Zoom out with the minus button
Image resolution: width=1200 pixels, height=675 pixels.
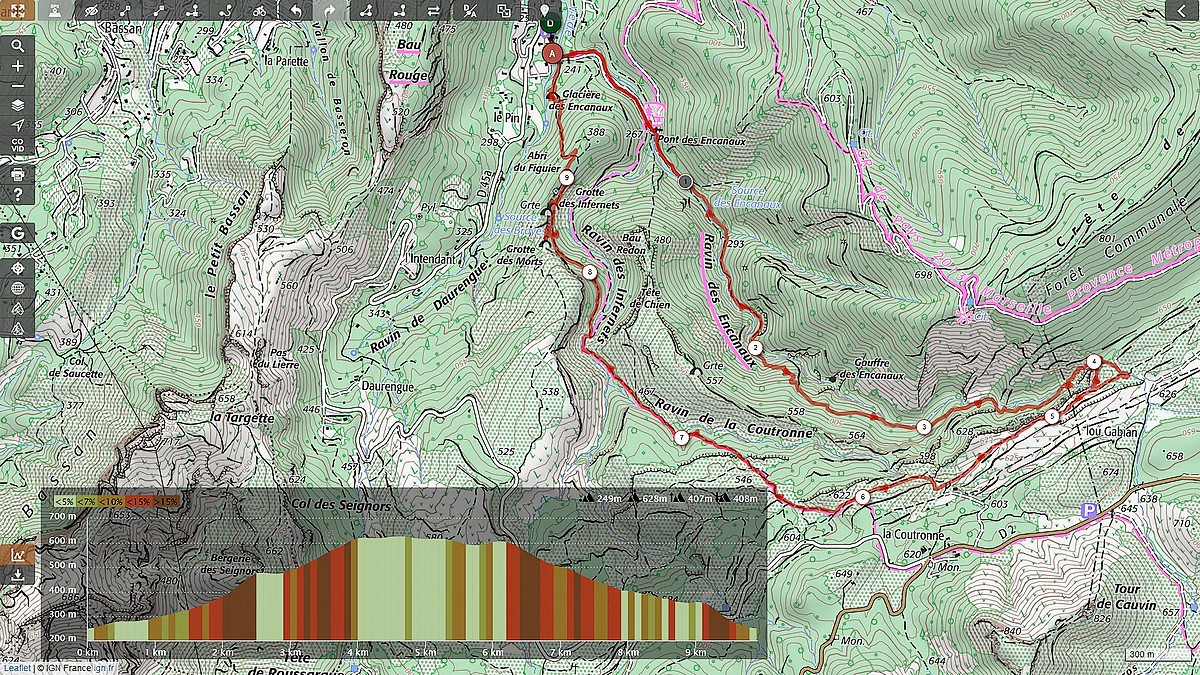[17, 85]
